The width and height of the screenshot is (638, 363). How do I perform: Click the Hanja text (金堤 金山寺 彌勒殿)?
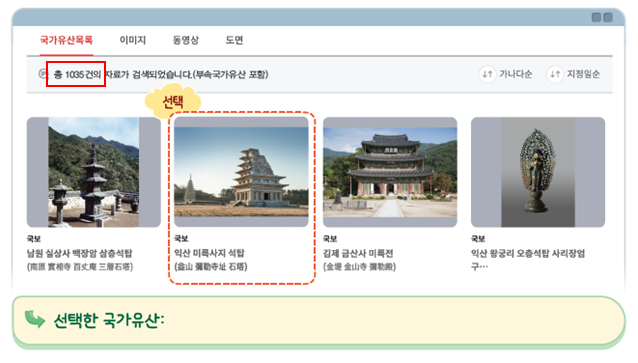359,267
